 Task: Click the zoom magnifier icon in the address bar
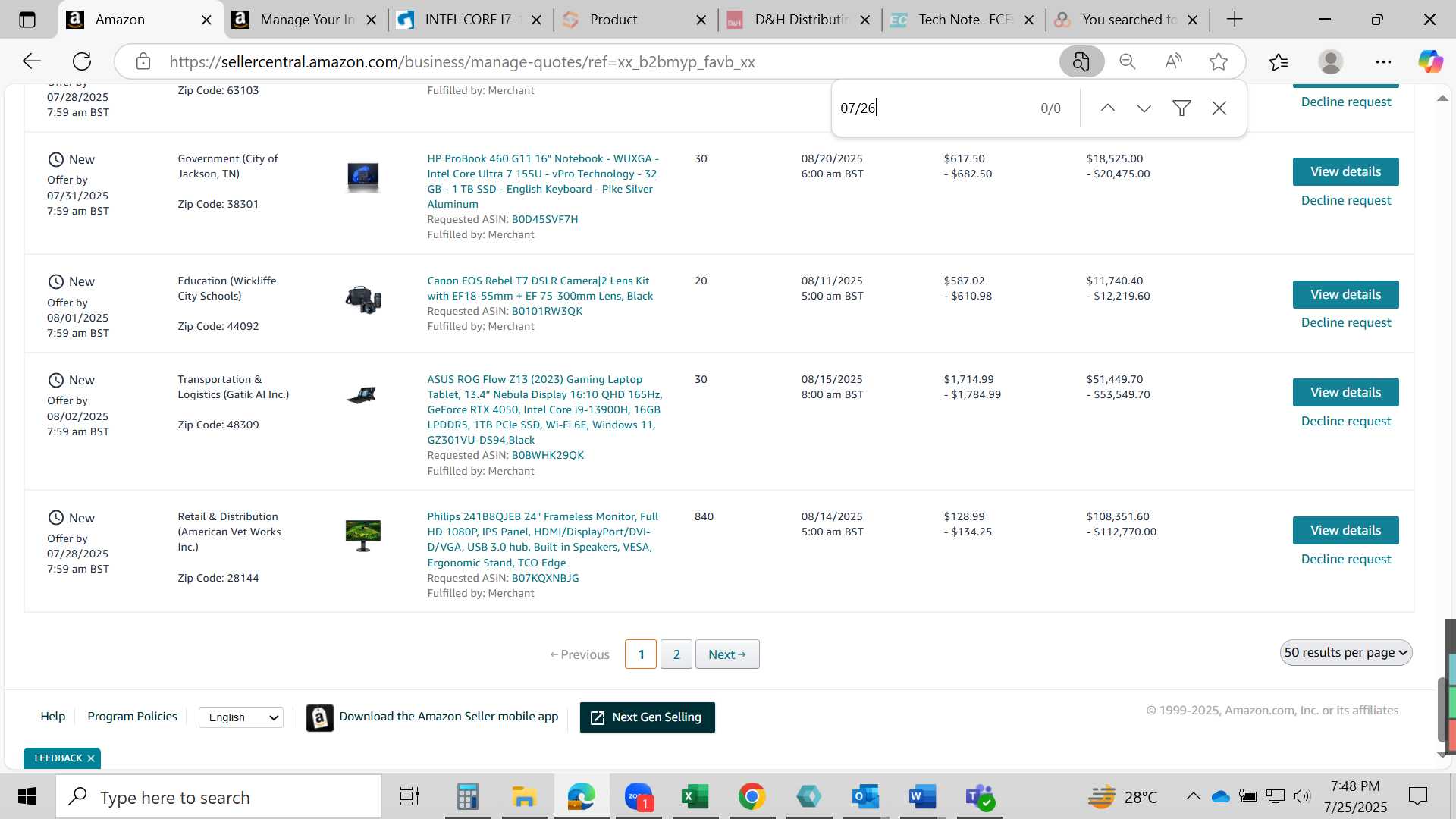pos(1128,61)
